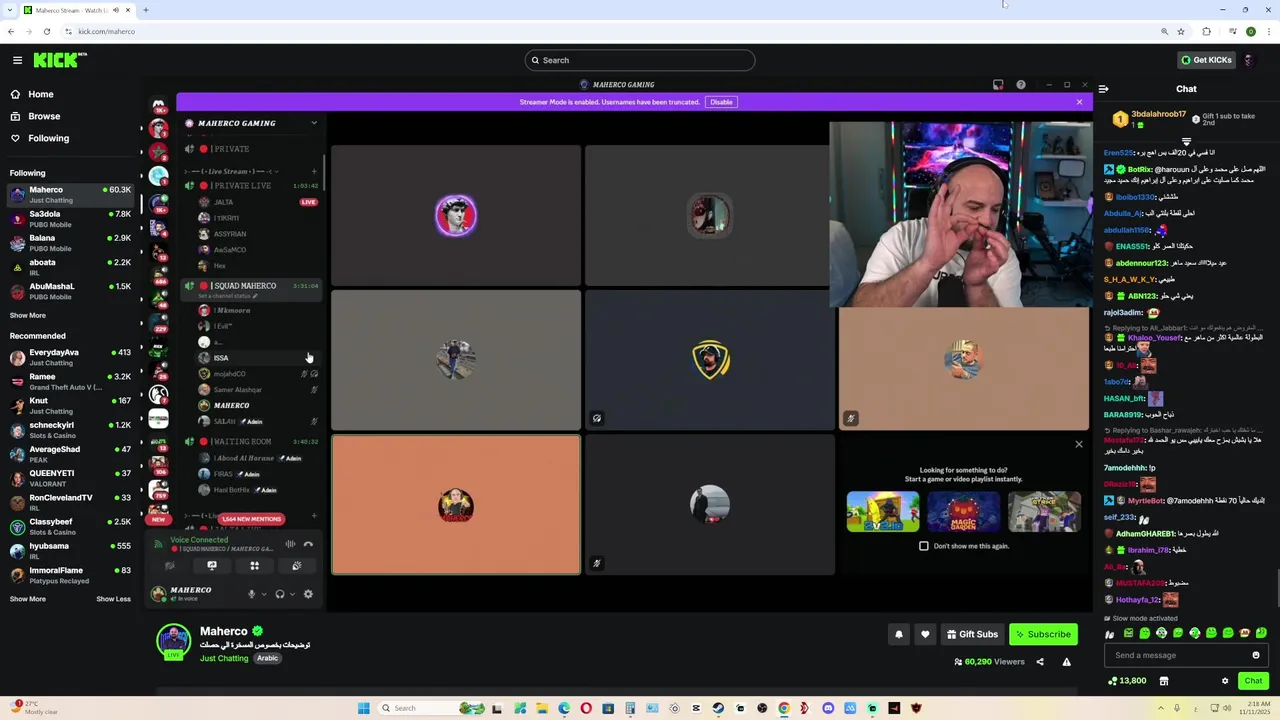Open Opera browser from taskbar
Viewport: 1280px width, 720px height.
[586, 708]
